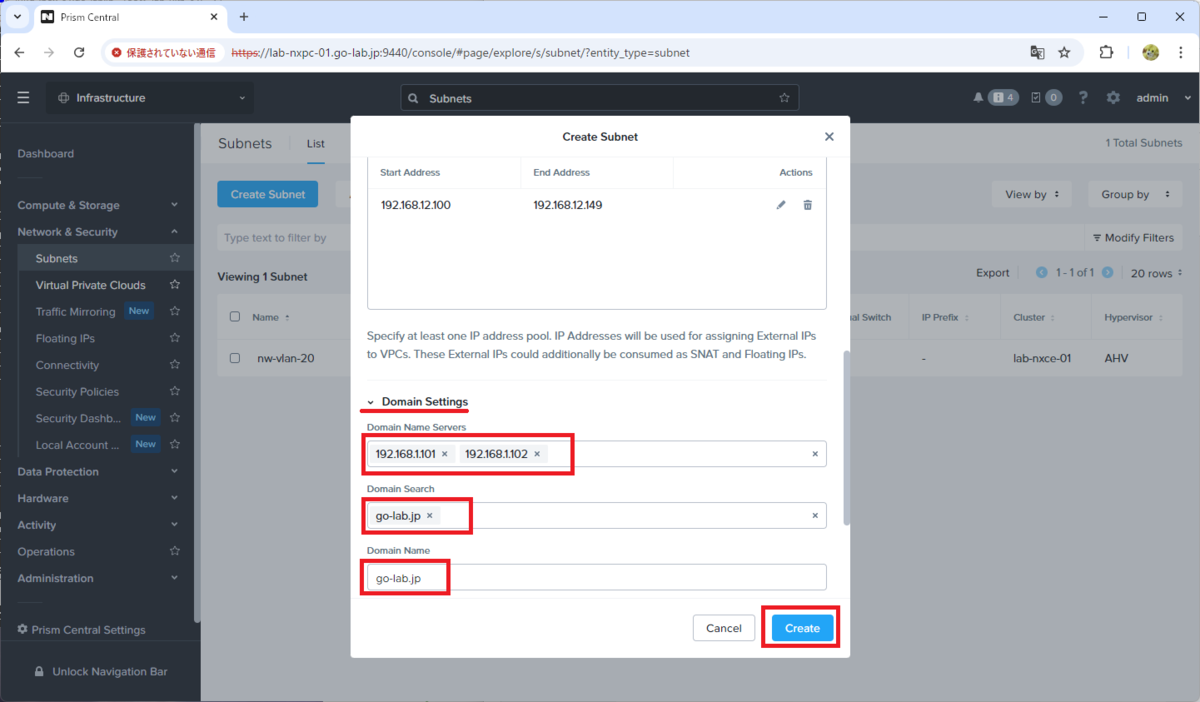
Task: Go to Dashboard in sidebar
Action: [x=45, y=154]
